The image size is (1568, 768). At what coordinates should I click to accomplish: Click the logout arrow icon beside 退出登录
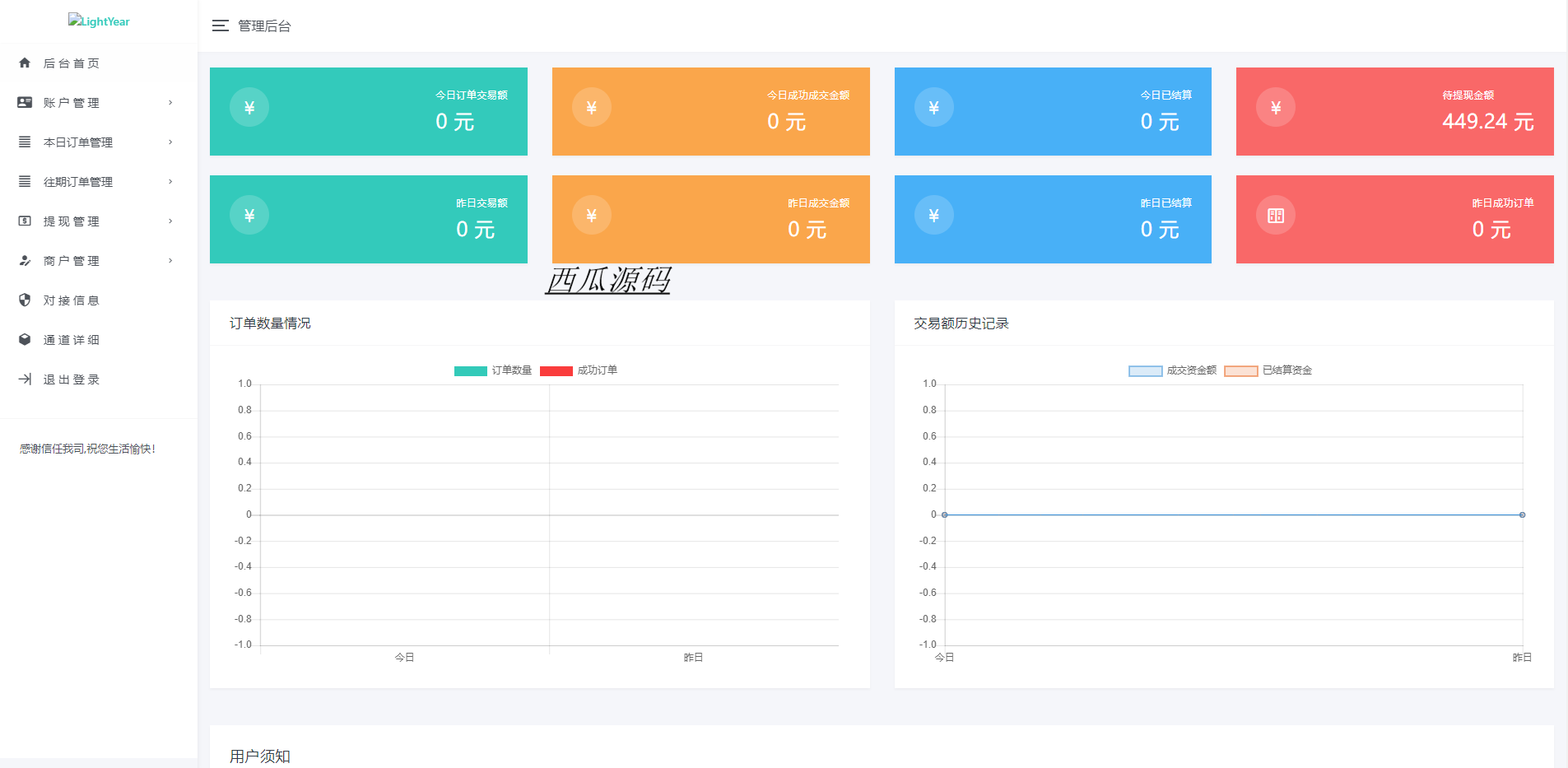pyautogui.click(x=25, y=379)
